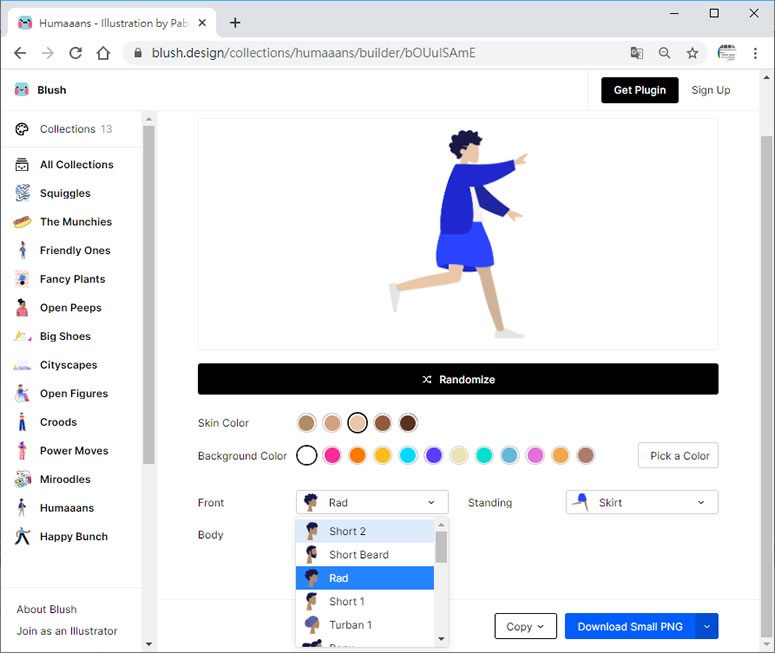Open the Standing dropdown showing Skirt

tap(642, 502)
